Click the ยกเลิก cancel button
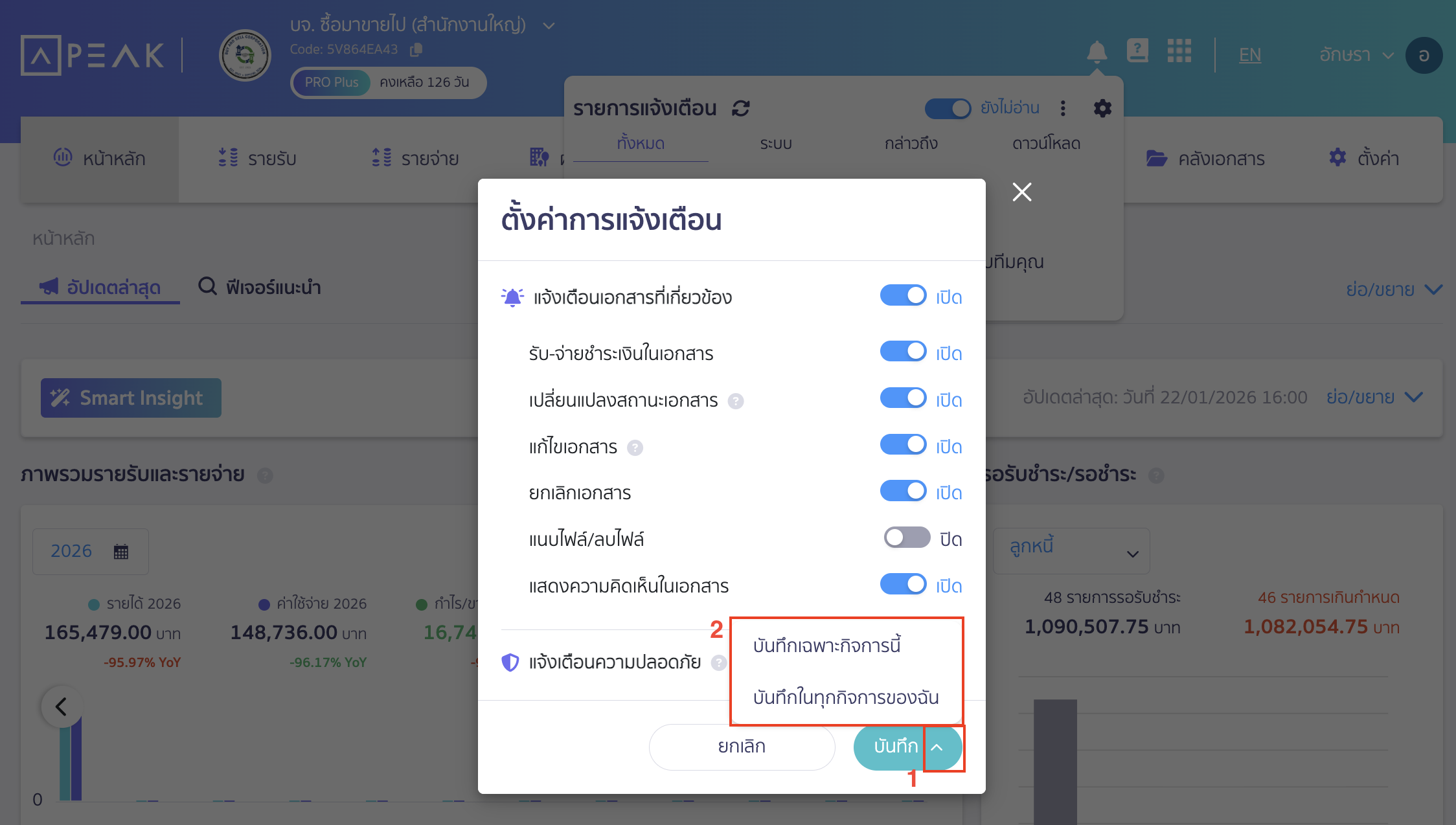This screenshot has width=1456, height=825. (x=741, y=747)
